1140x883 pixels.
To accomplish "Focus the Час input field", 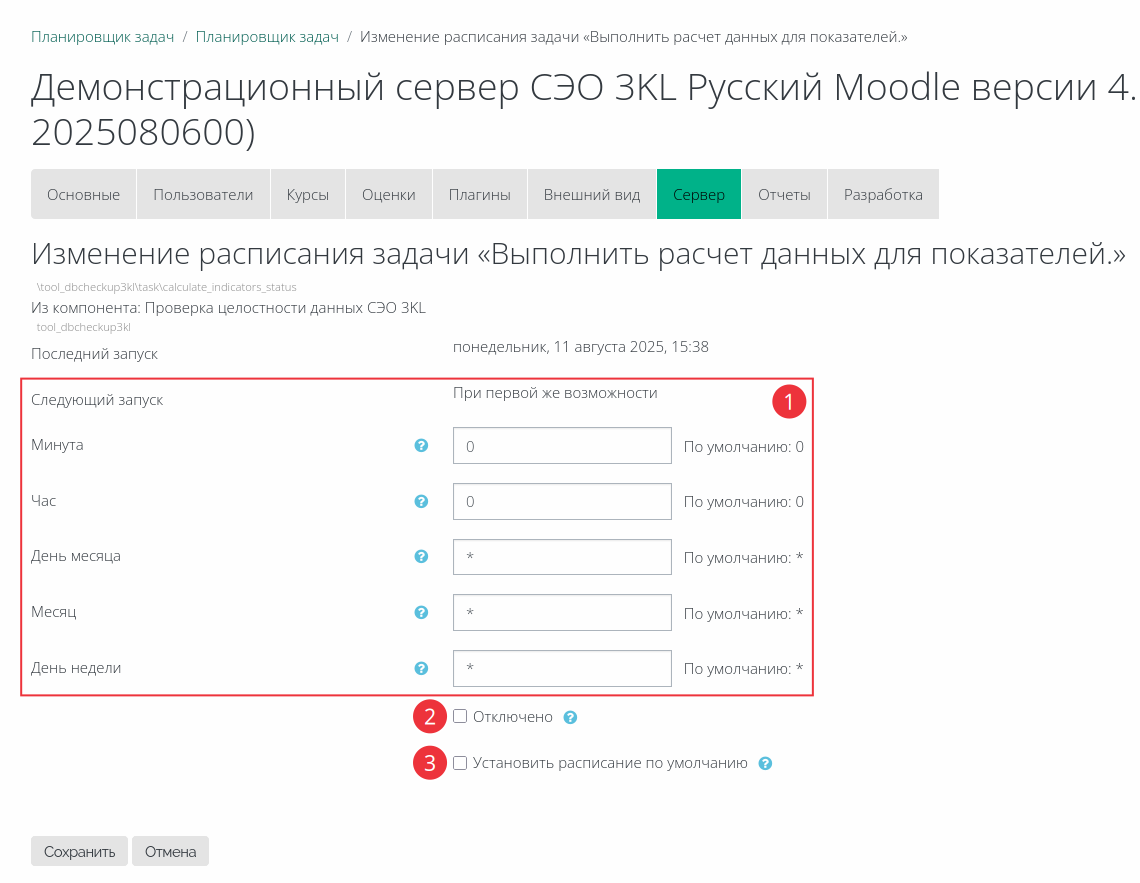I will pyautogui.click(x=562, y=501).
